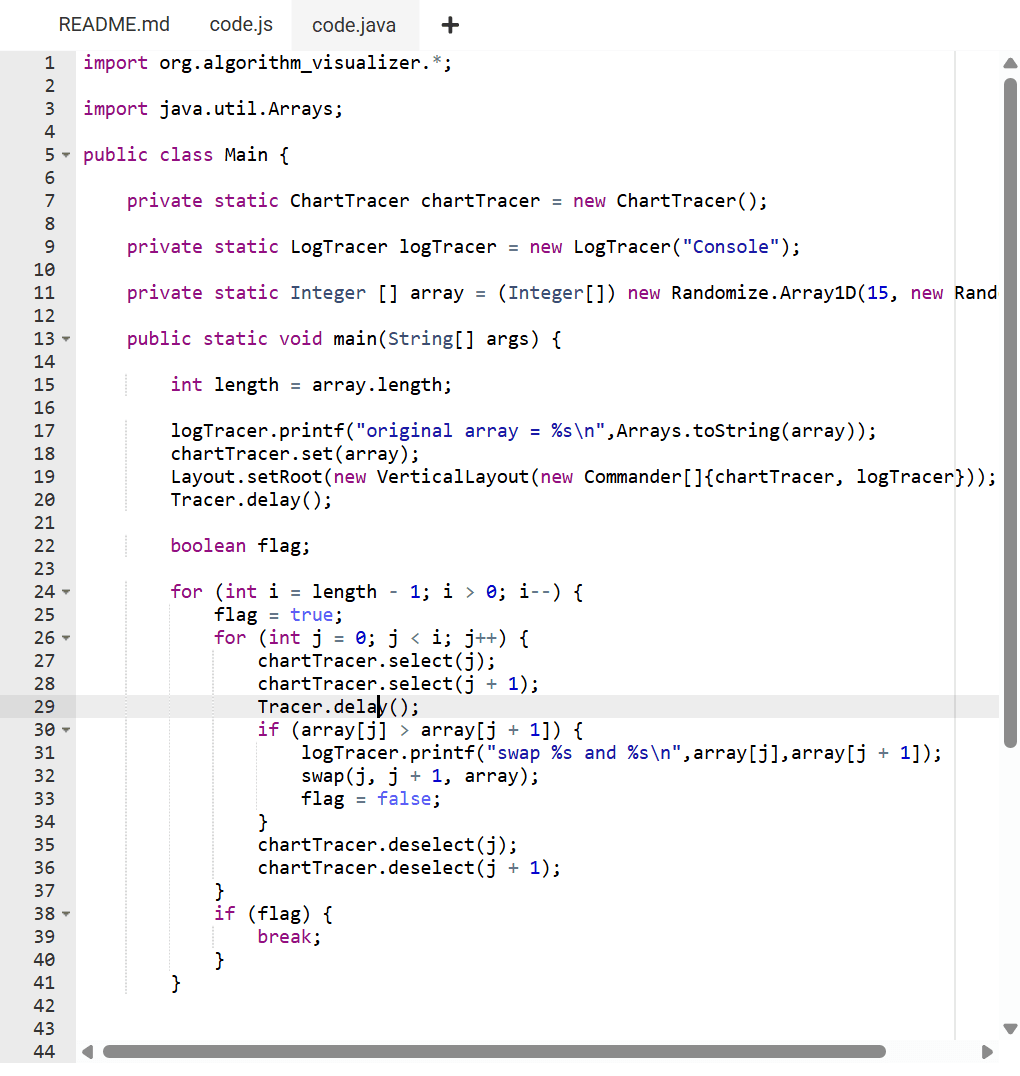The height and width of the screenshot is (1076, 1020).
Task: Click the horizontal scrollbar right arrow
Action: point(988,1052)
